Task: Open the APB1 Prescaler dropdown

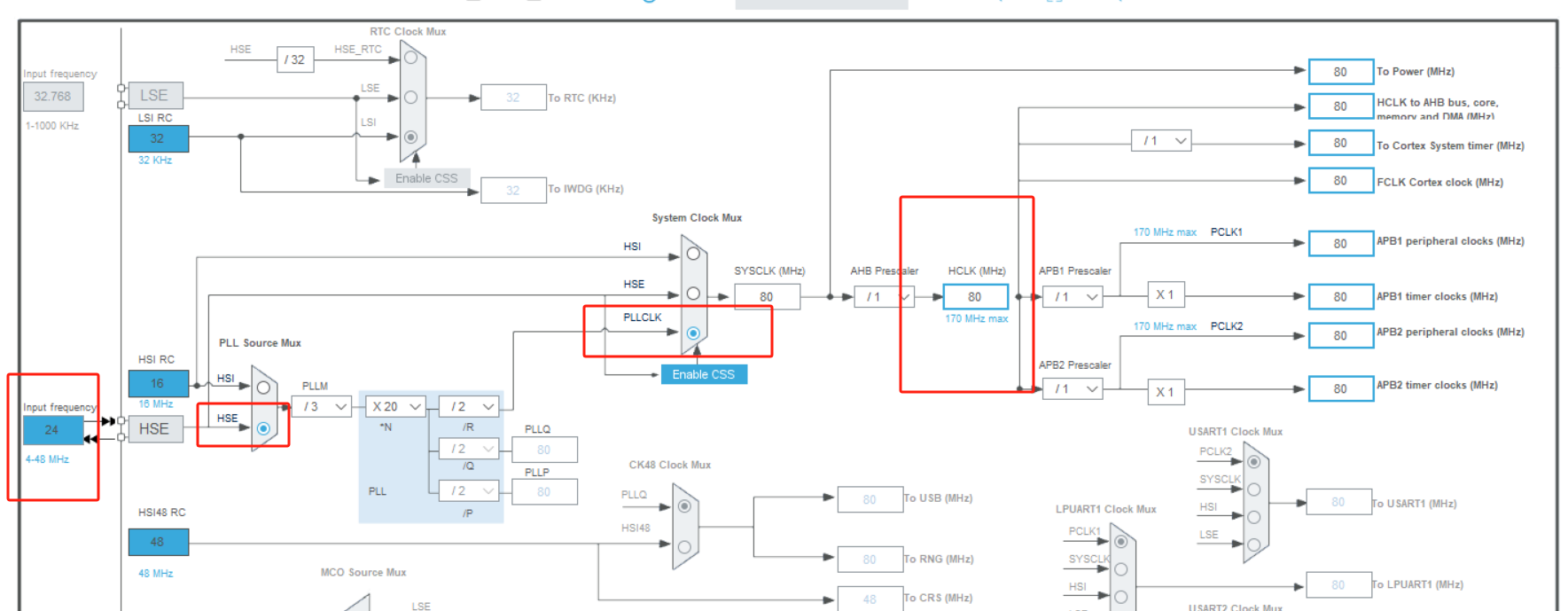Action: [1073, 297]
